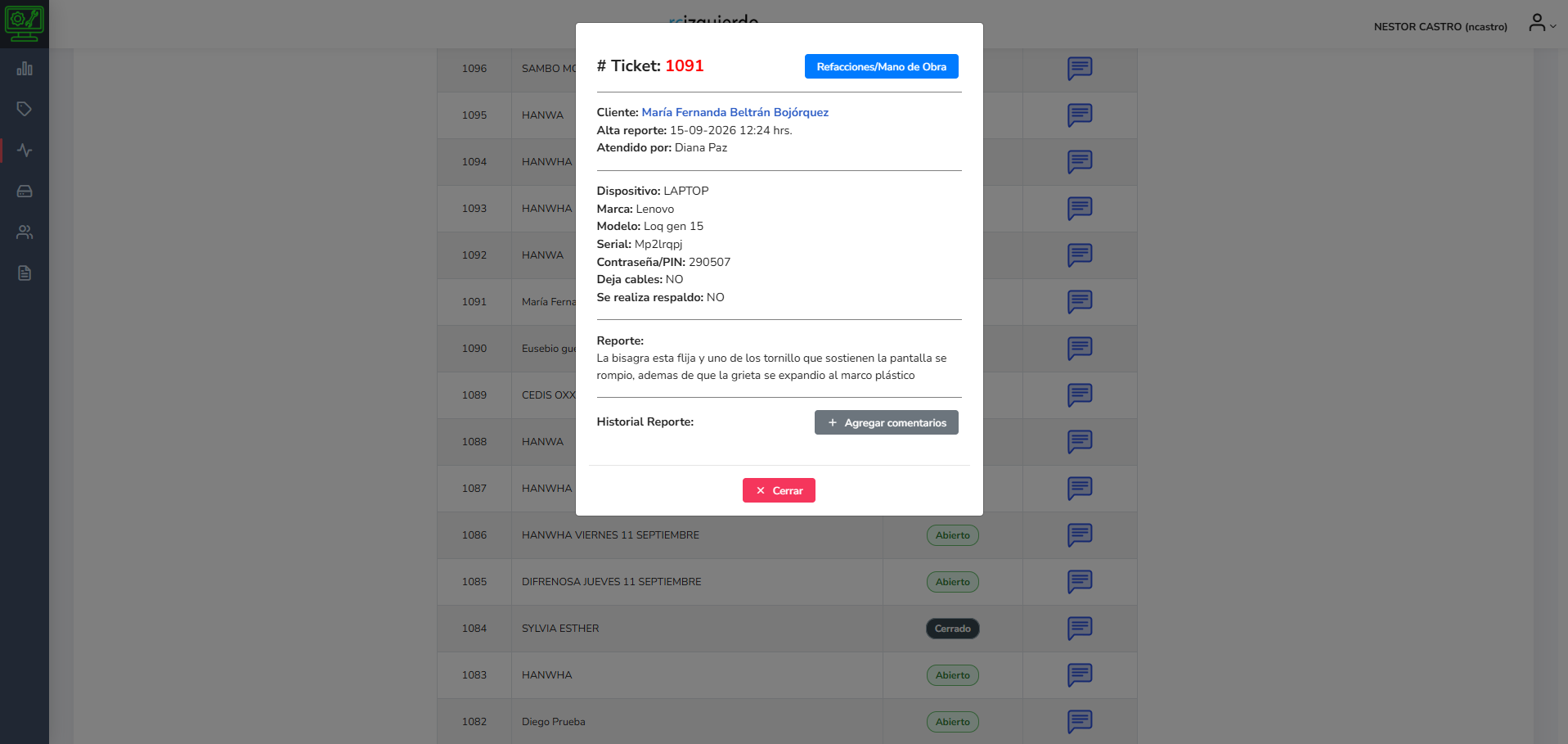Expand the user profile dropdown menu
This screenshot has width=1568, height=744.
click(1542, 24)
